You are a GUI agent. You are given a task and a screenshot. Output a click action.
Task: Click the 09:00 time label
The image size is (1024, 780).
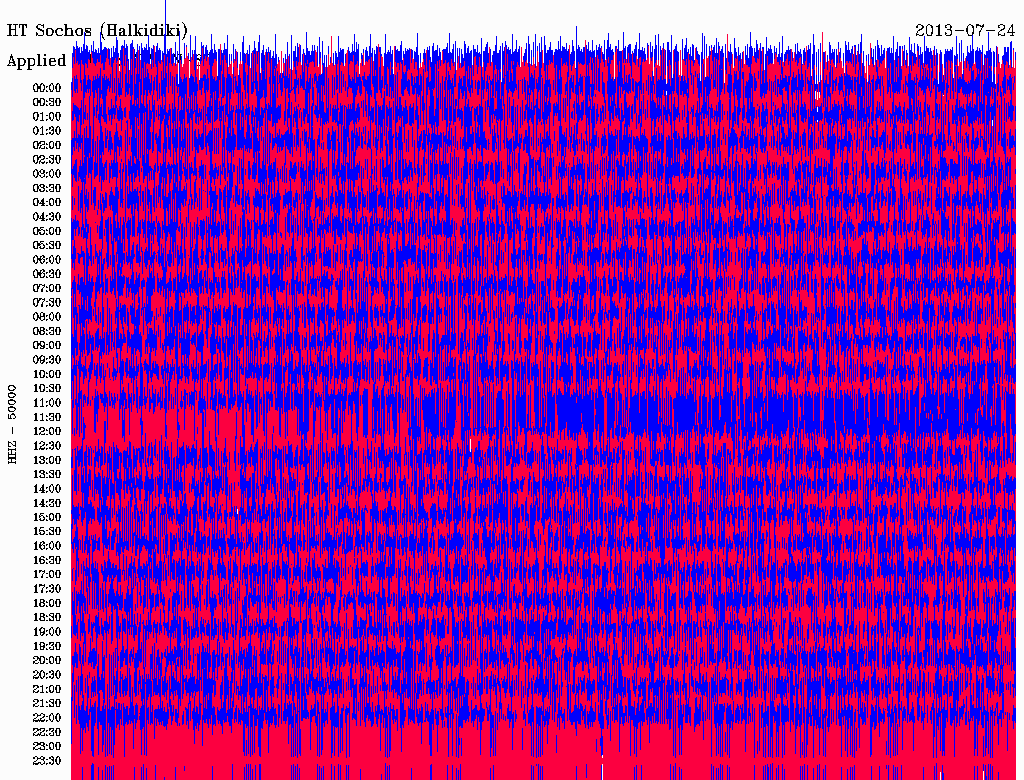[x=47, y=346]
